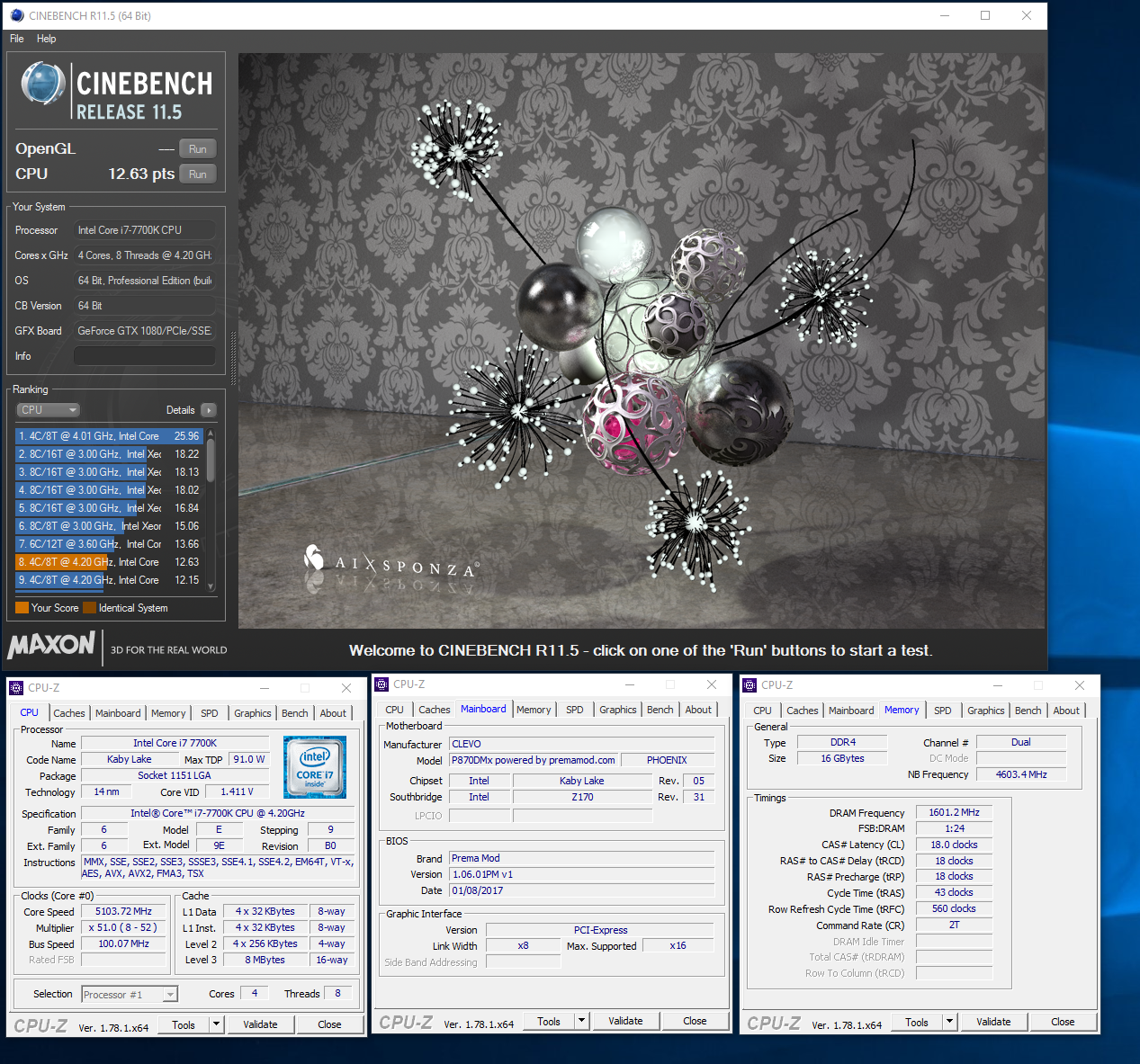Switch to SPD tab in Memory window
The width and height of the screenshot is (1140, 1064).
[942, 711]
